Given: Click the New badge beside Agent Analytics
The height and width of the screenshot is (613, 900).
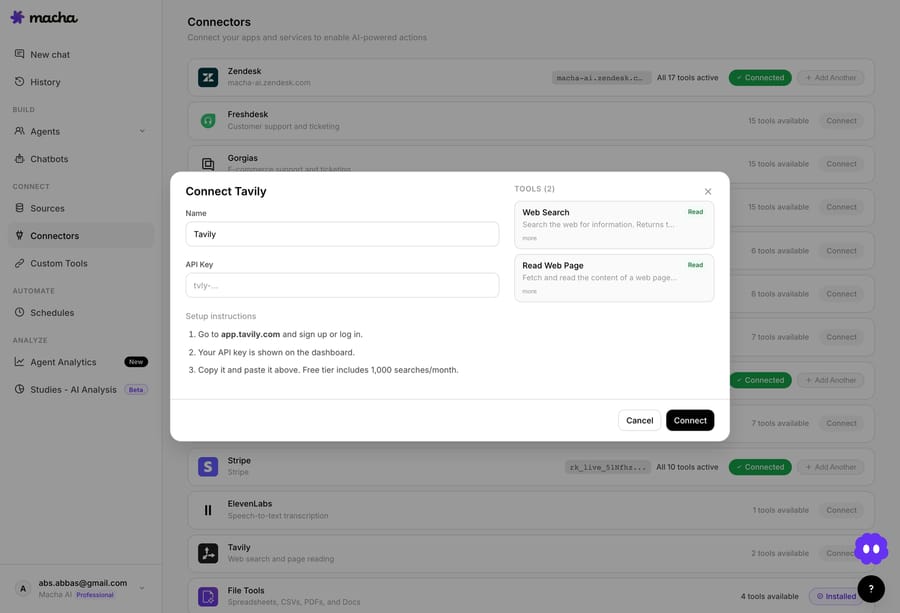Looking at the screenshot, I should [x=136, y=362].
